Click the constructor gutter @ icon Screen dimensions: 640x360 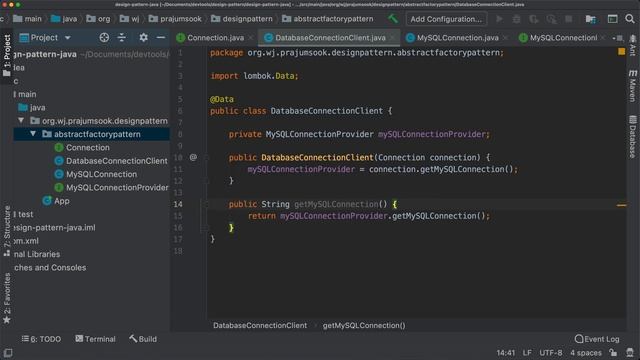click(193, 157)
